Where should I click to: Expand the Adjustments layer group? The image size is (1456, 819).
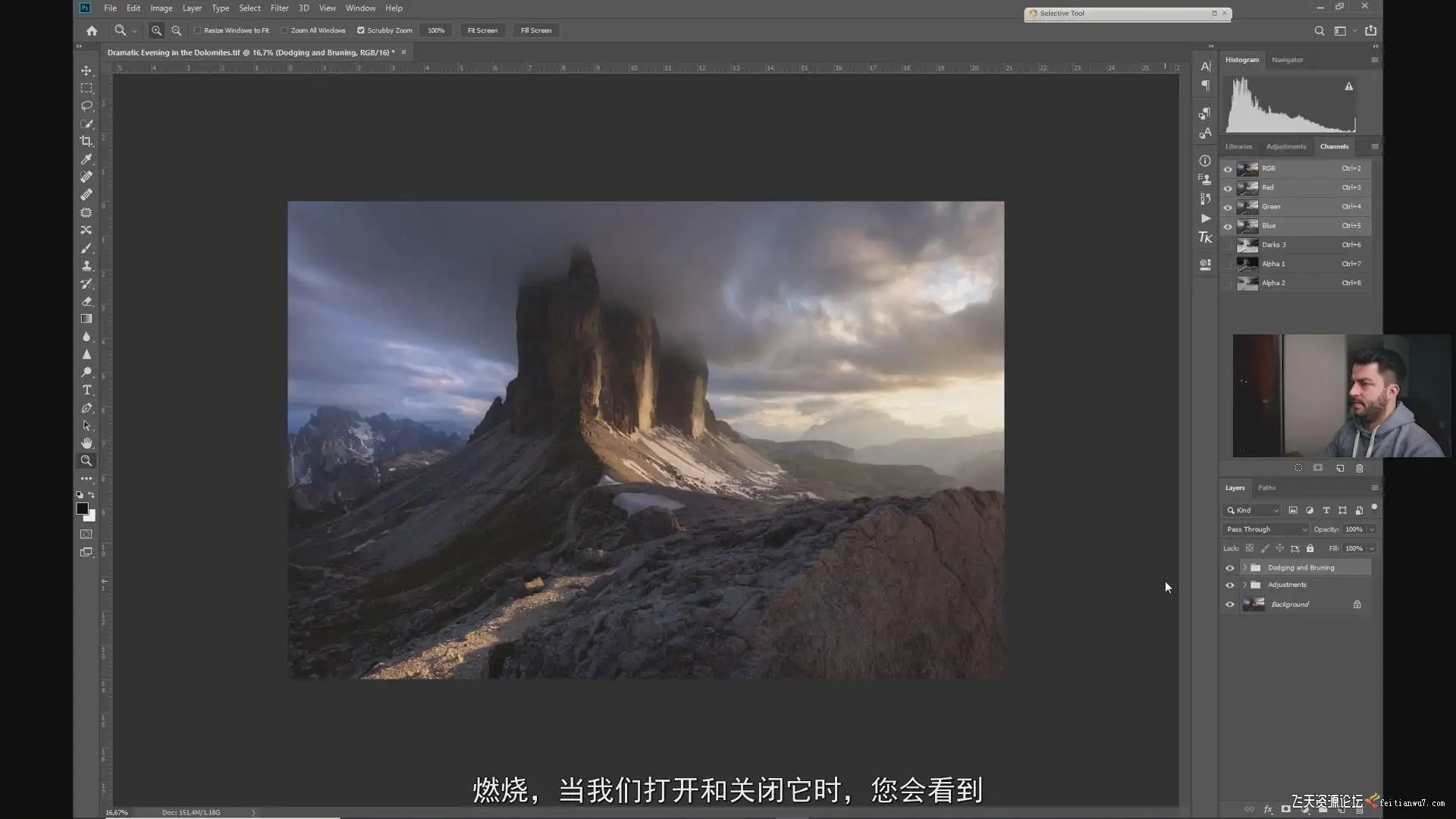(x=1244, y=585)
